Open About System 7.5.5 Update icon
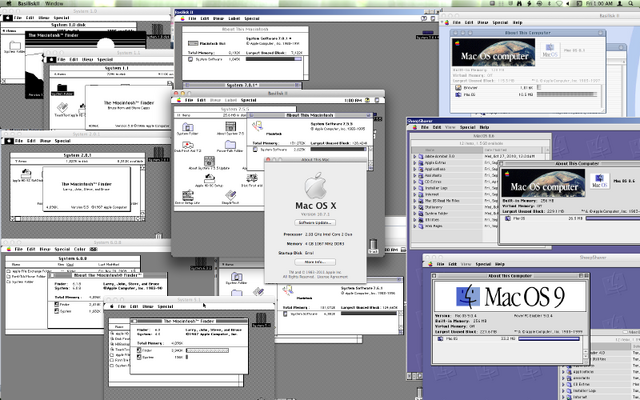640x400 pixels. coord(209,161)
